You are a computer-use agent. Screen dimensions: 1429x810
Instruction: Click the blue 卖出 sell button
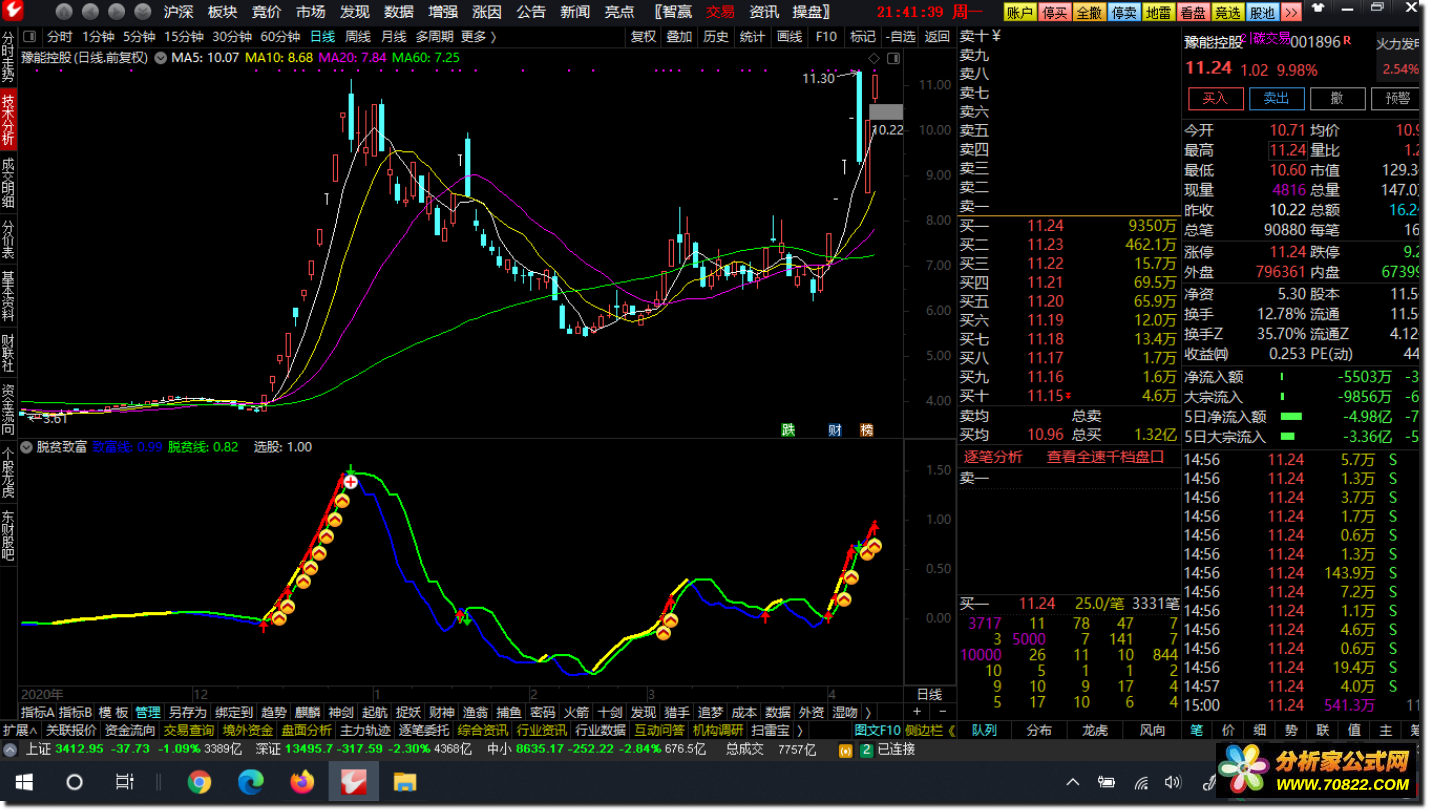pyautogui.click(x=1276, y=98)
